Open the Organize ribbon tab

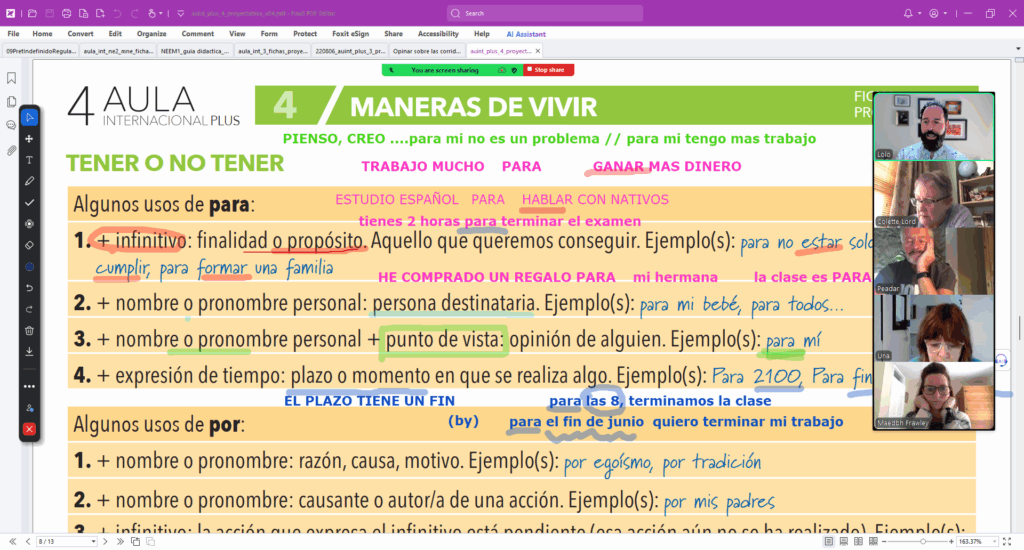tap(152, 34)
